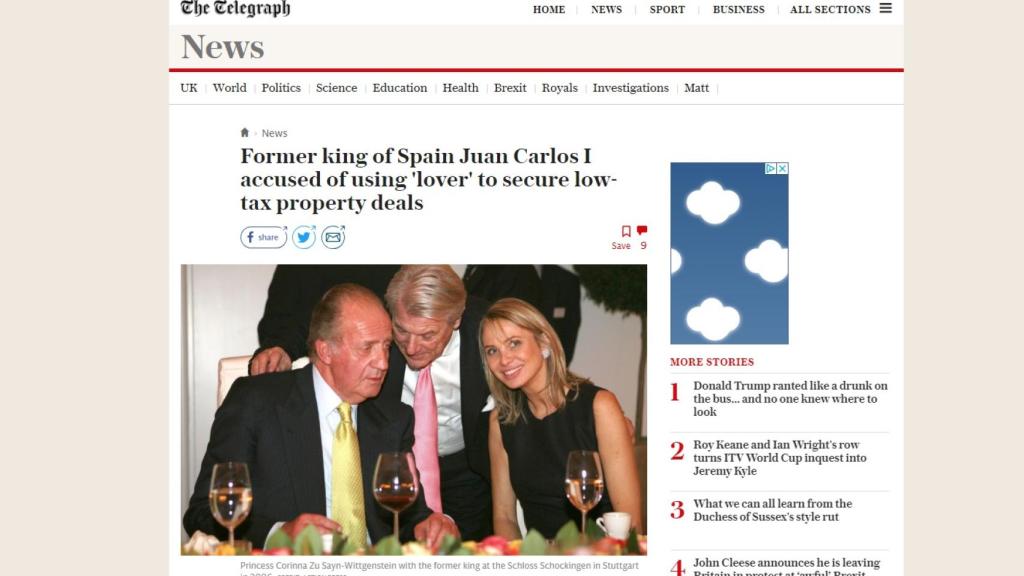
Task: Share the article via the Facebook button
Action: coord(264,237)
